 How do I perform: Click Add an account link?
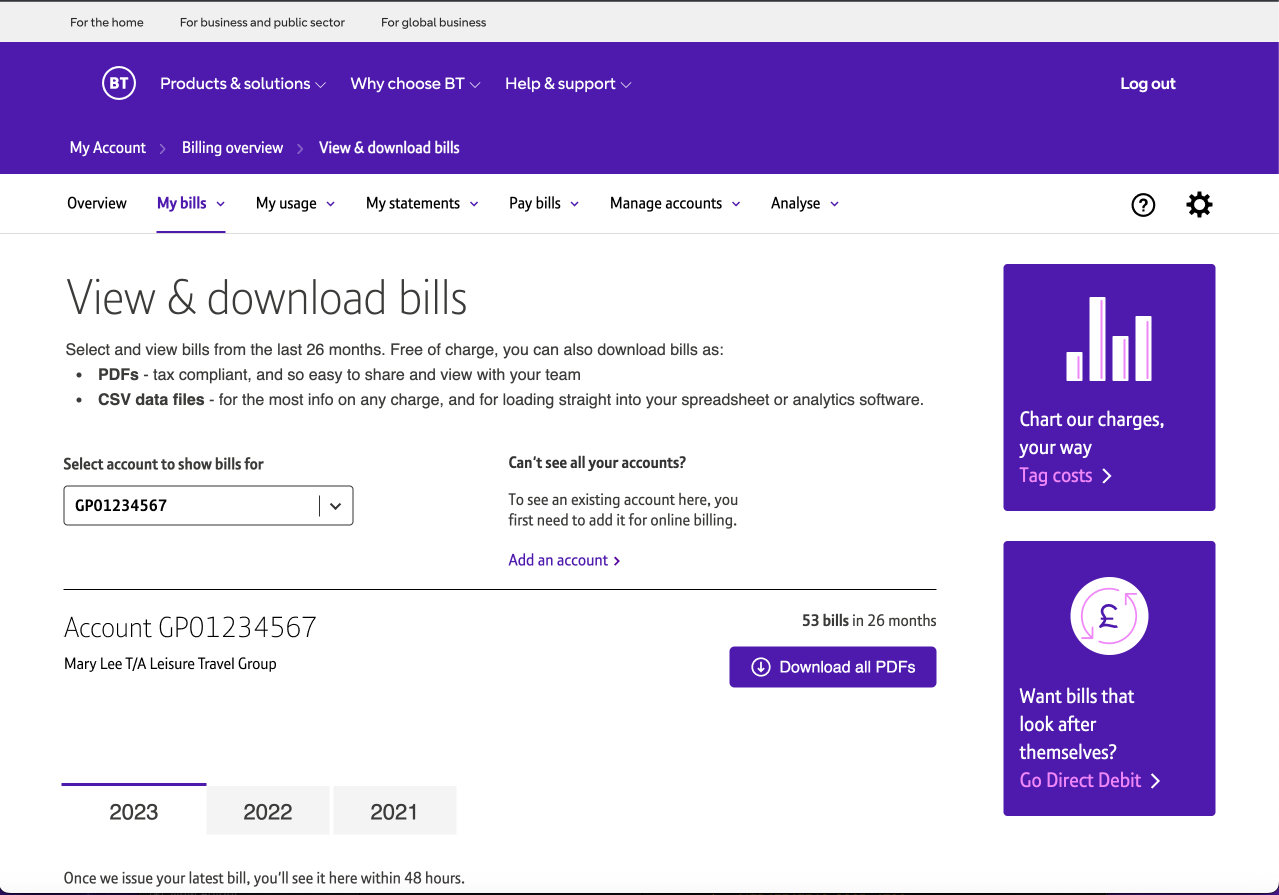point(565,560)
